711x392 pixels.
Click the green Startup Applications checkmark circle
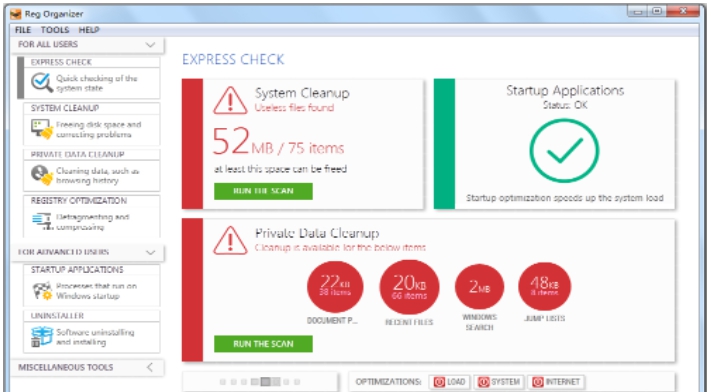point(565,151)
